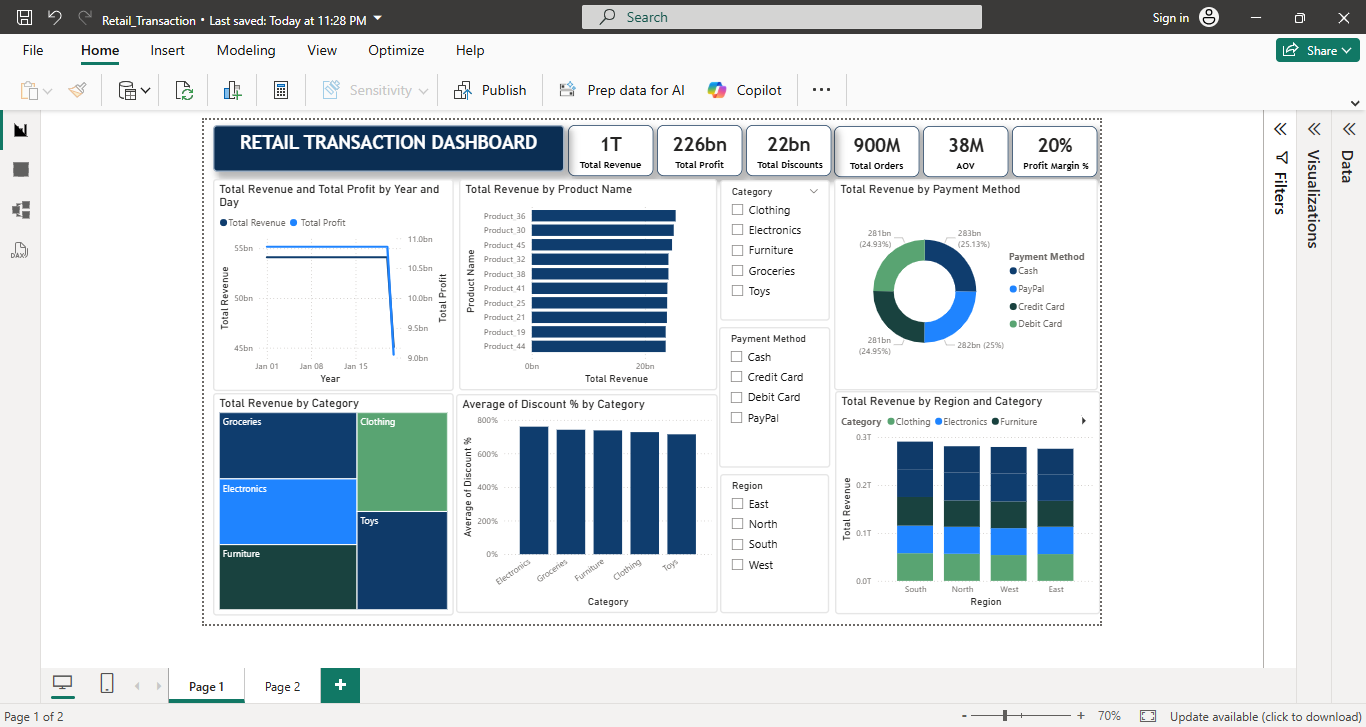Open the DAX query view
Viewport: 1366px width, 727px height.
[20, 250]
